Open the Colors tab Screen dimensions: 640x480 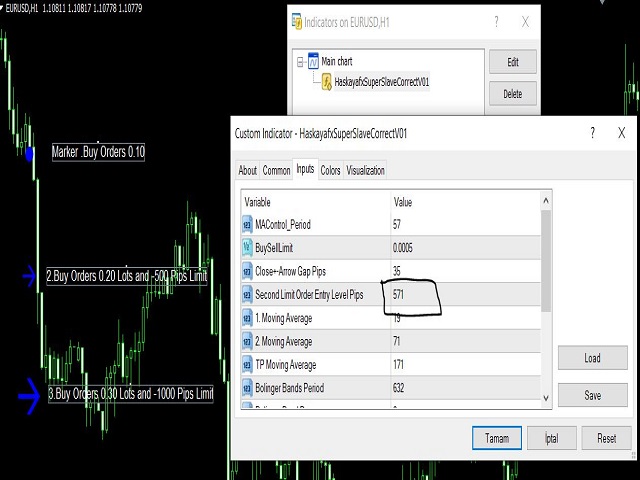click(x=330, y=170)
